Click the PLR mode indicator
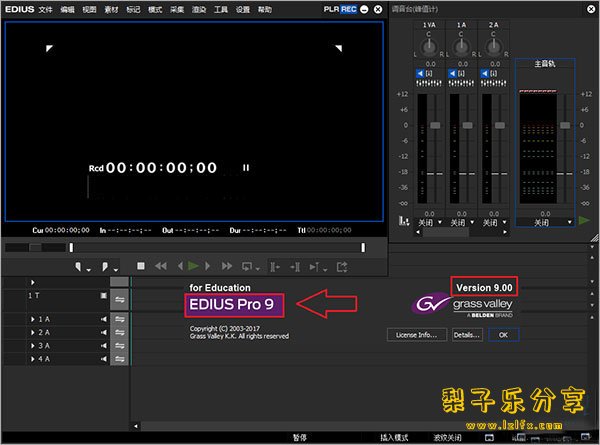Viewport: 600px width, 445px height. pyautogui.click(x=331, y=9)
